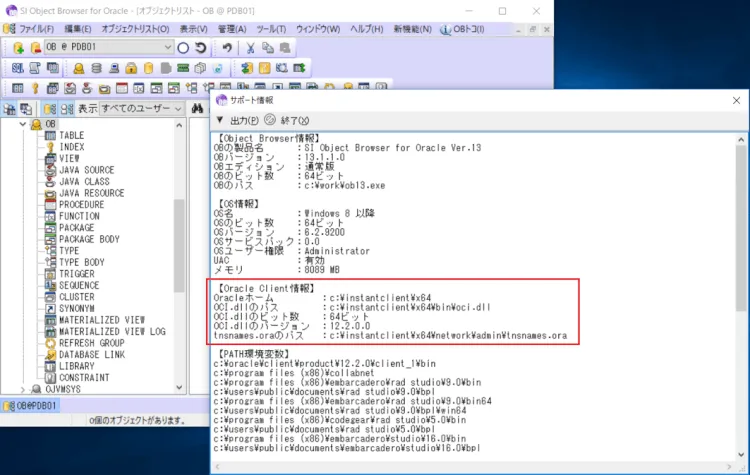Viewport: 750px width, 475px height.
Task: Open the SQL execution tool icon
Action: (x=18, y=68)
